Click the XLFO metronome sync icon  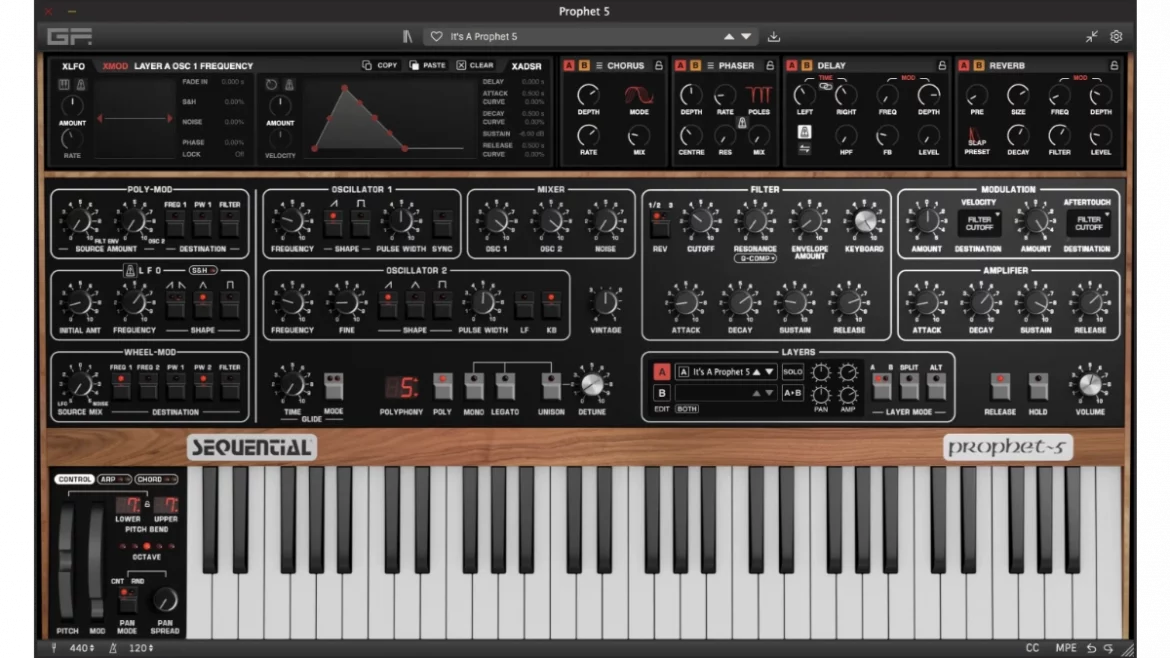point(81,85)
